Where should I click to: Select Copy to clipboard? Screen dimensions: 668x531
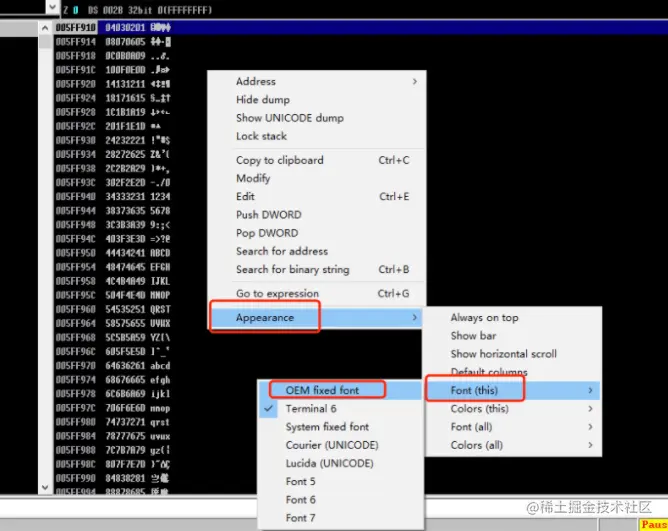click(317, 160)
